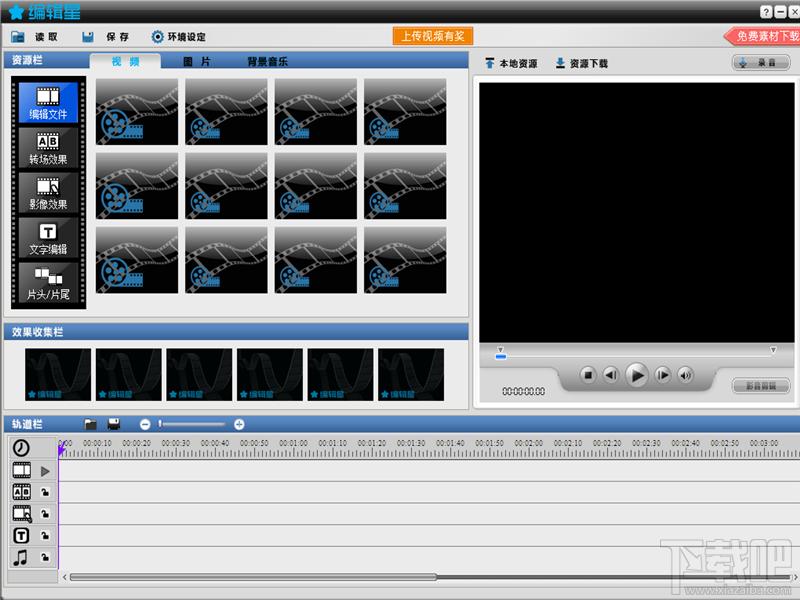The image size is (800, 600).
Task: Select the 转场效果 transition icon
Action: point(48,148)
